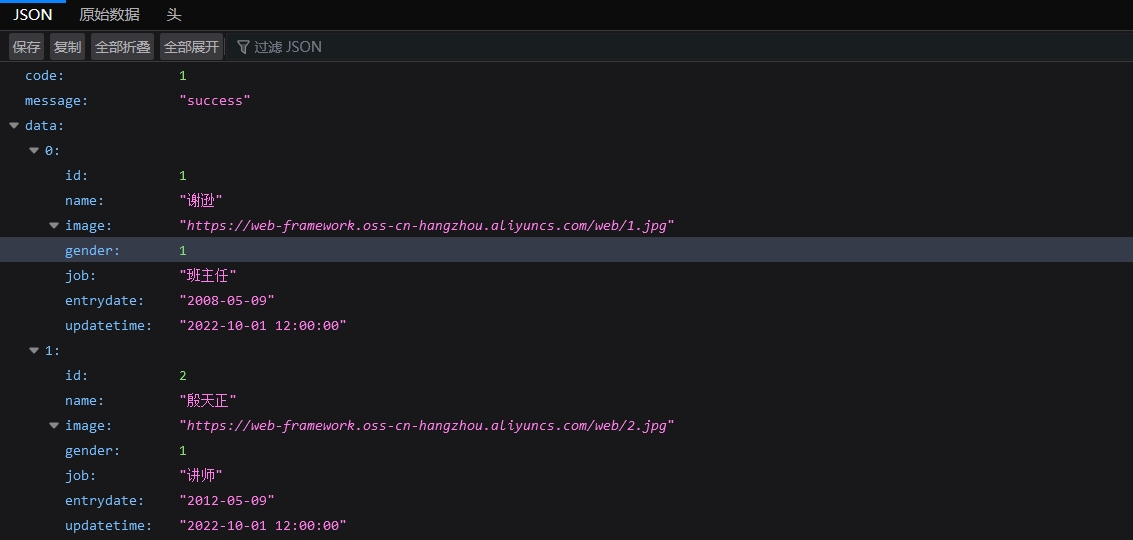Toggle the image arrow under item 1

[x=54, y=426]
